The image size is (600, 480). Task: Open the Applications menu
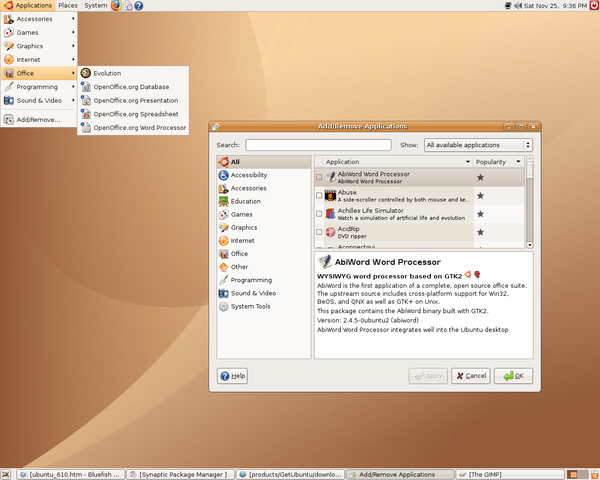(28, 5)
